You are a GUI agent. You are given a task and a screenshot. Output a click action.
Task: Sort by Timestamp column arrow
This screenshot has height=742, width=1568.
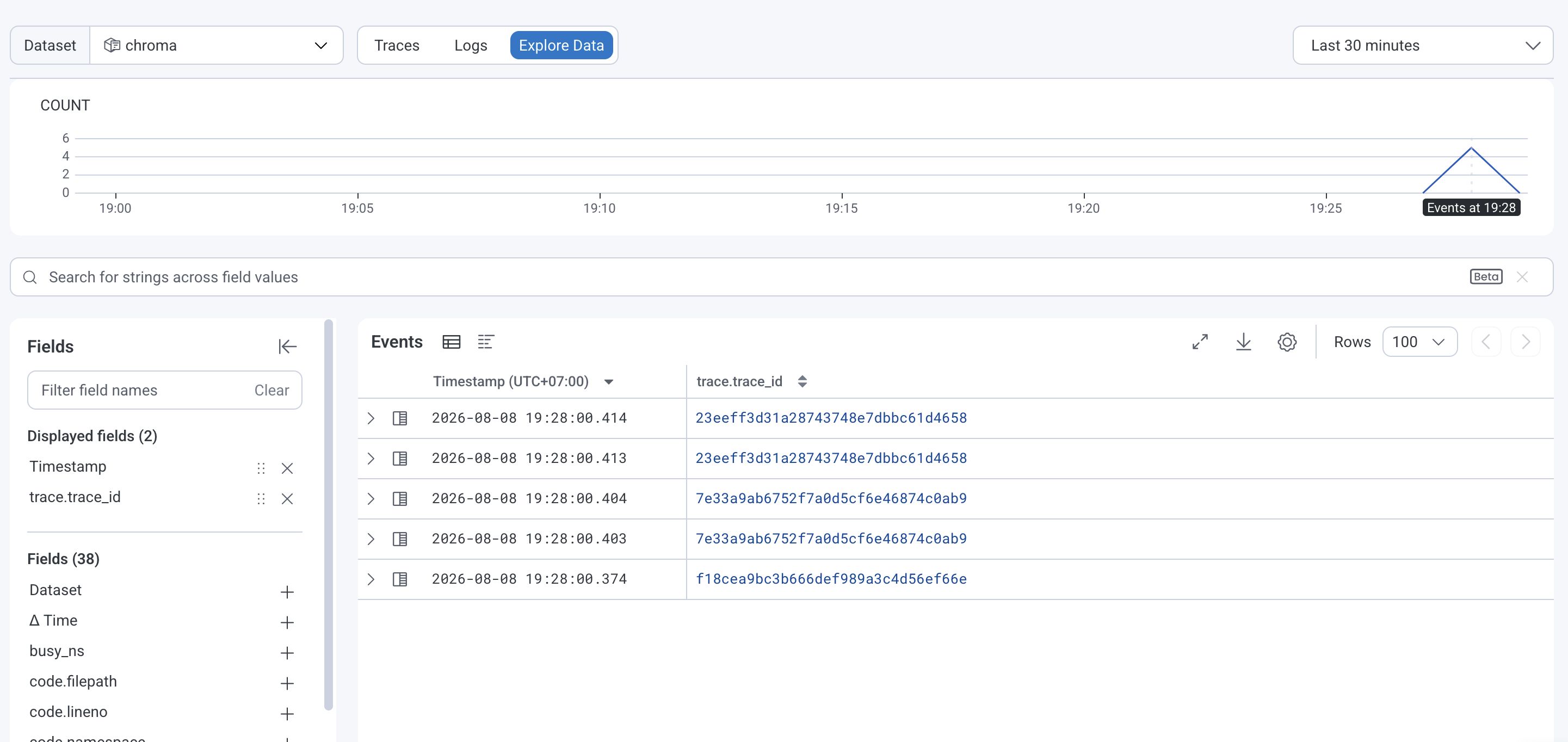[608, 382]
